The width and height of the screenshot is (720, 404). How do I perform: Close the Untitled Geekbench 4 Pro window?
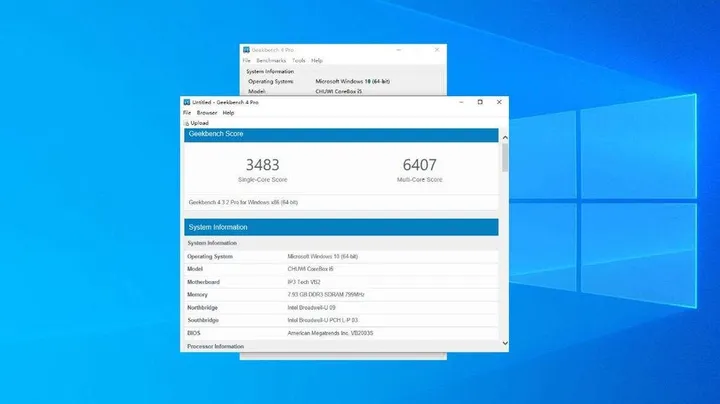pos(499,102)
